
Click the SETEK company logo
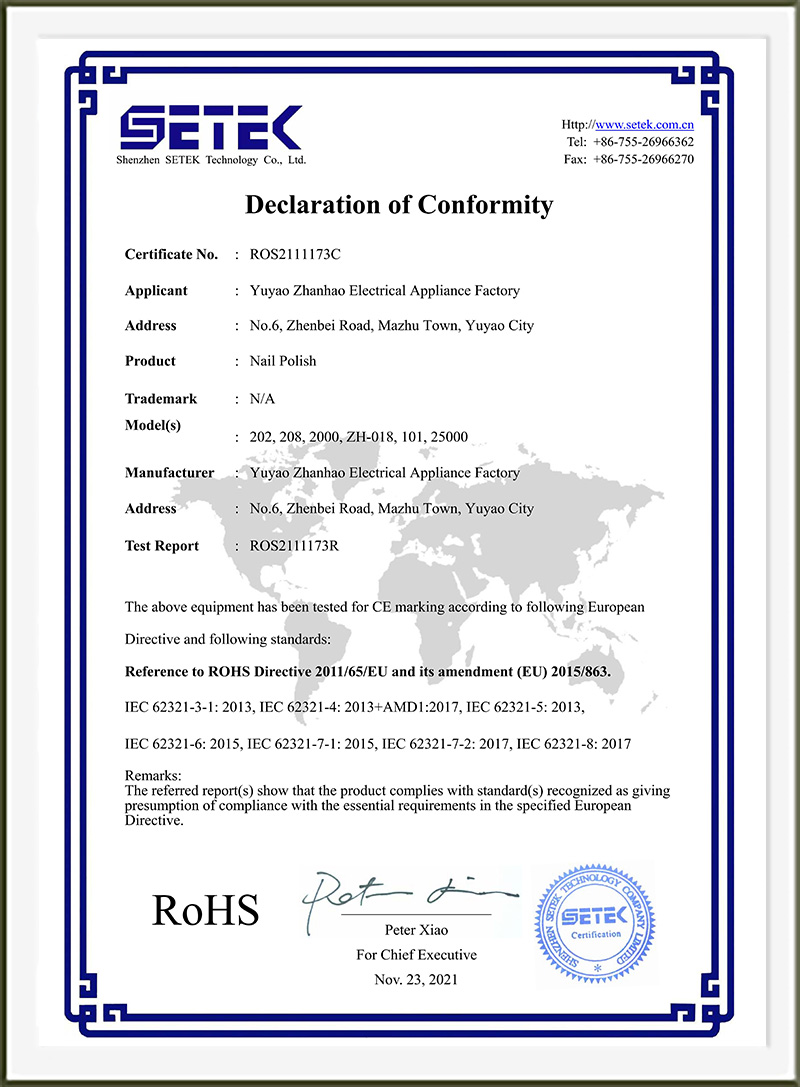[211, 128]
